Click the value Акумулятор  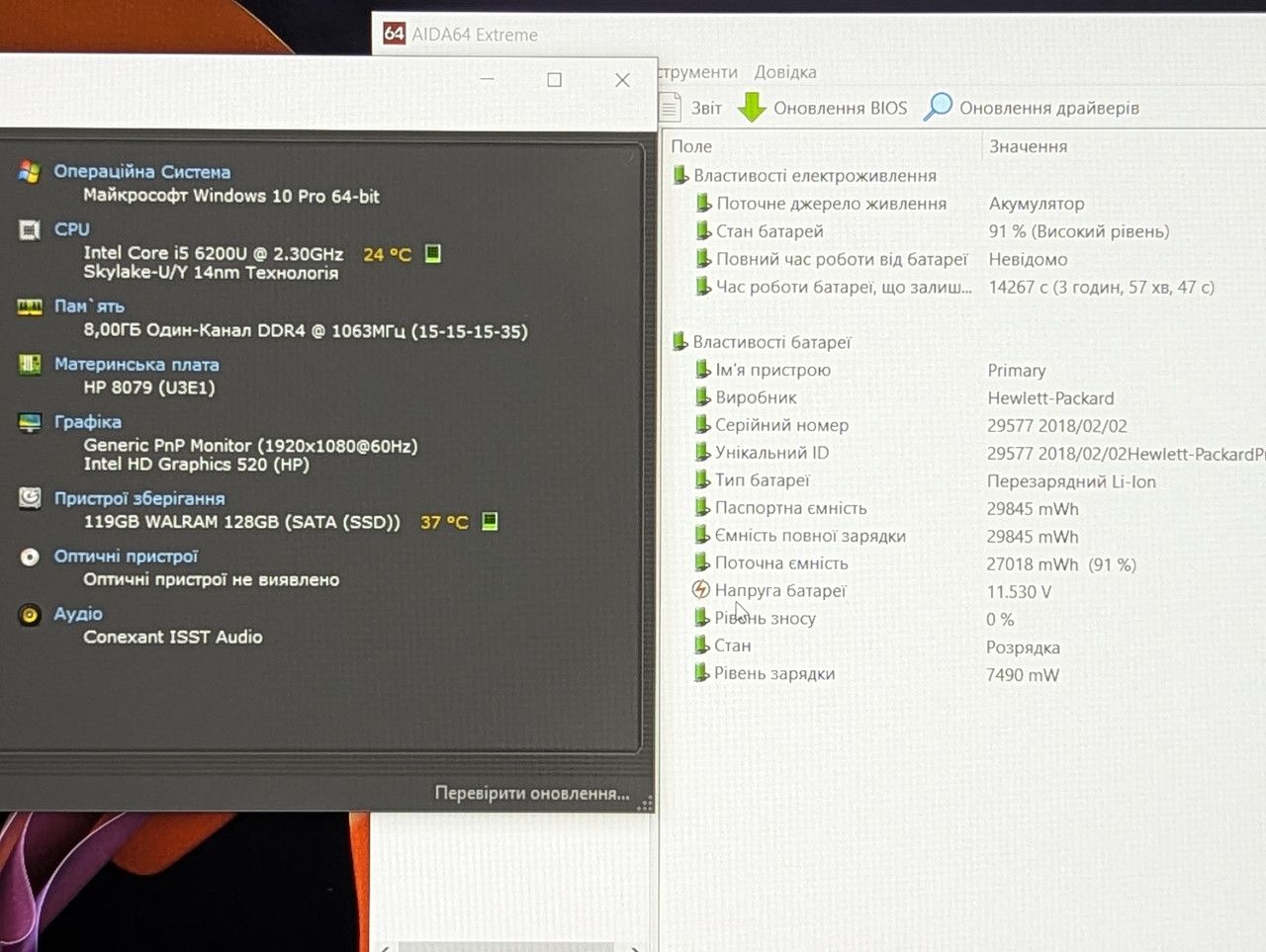tap(1037, 204)
